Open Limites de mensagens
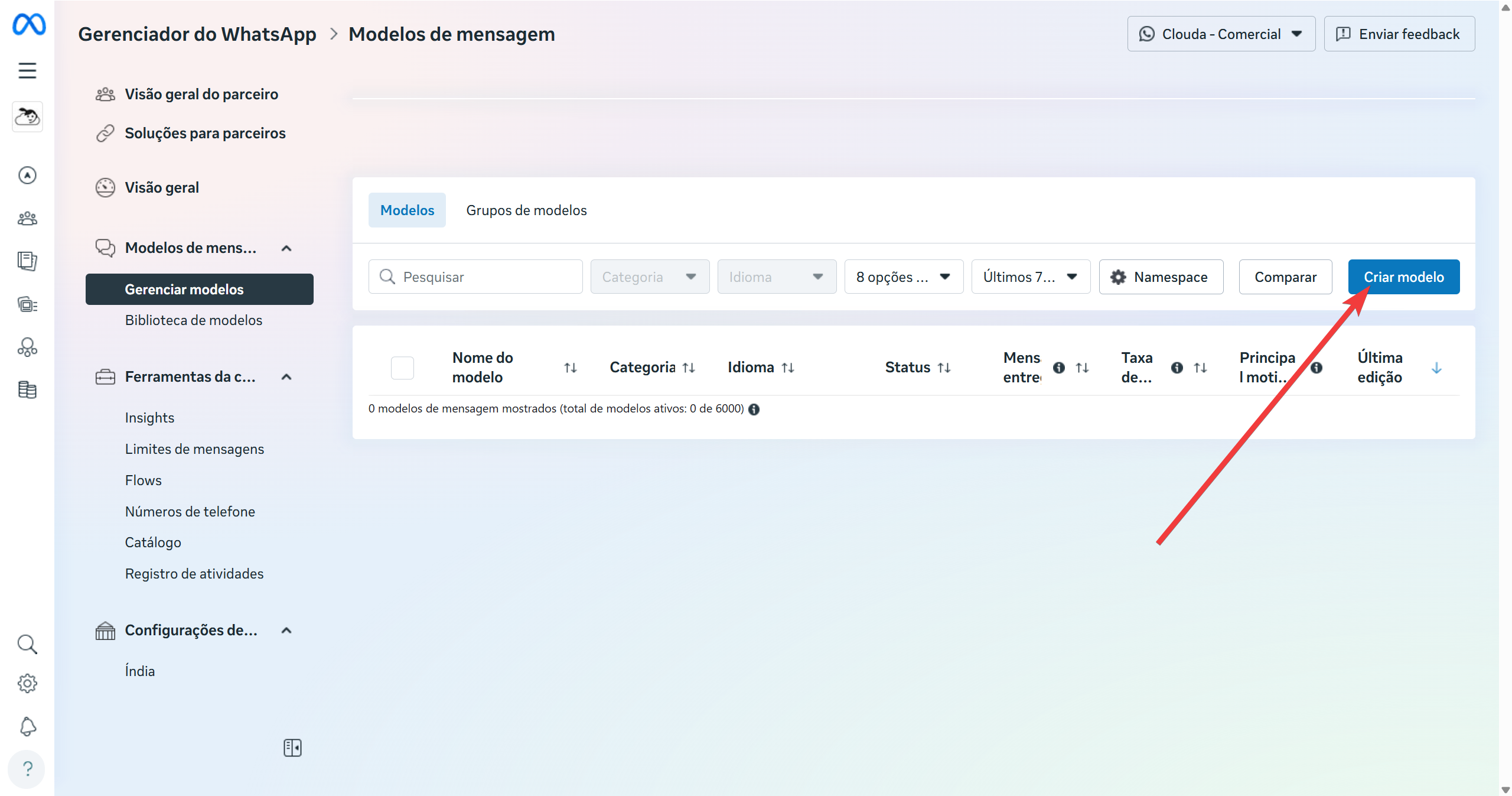The height and width of the screenshot is (796, 1512). (x=194, y=449)
